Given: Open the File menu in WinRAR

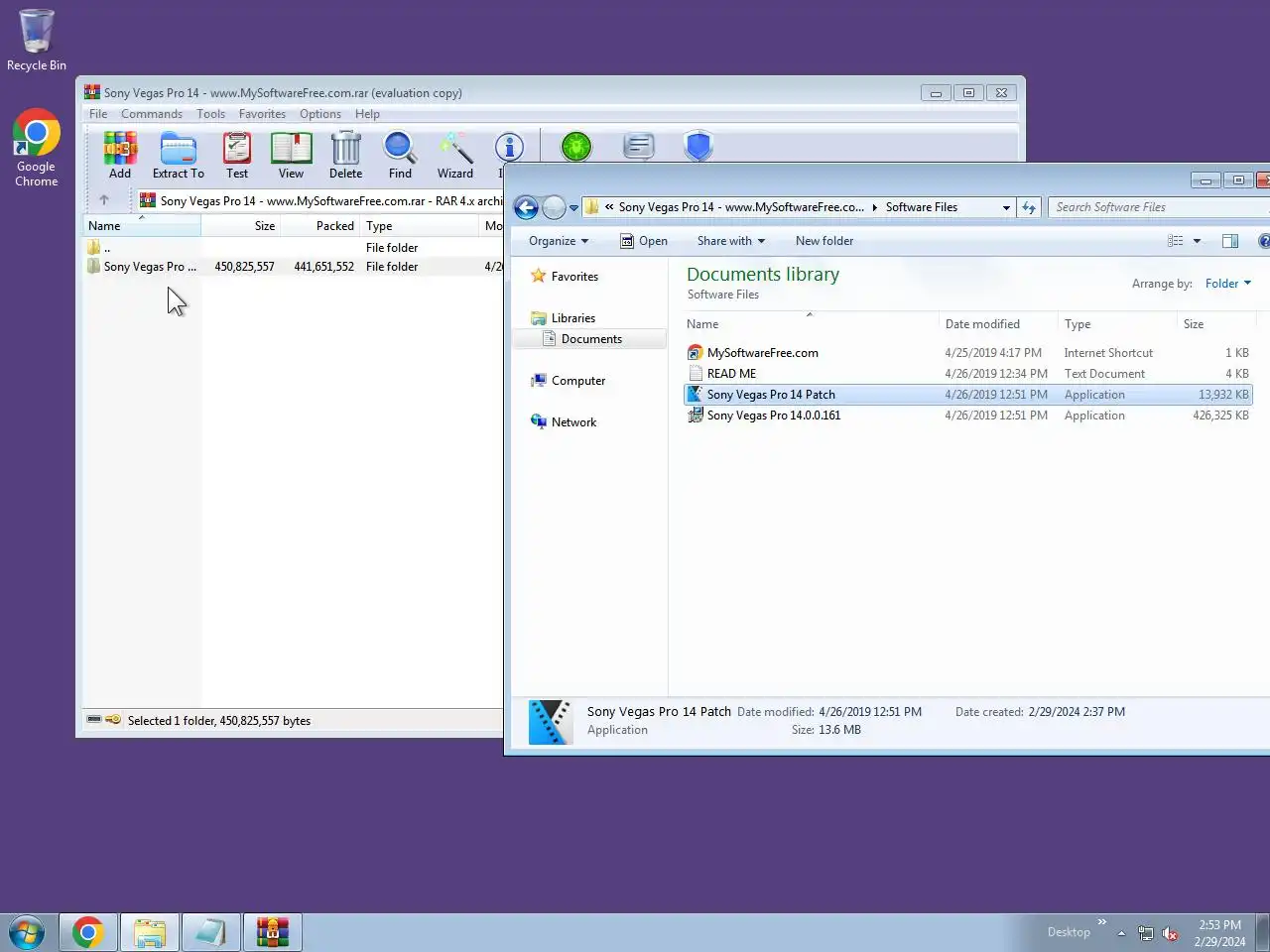Looking at the screenshot, I should (98, 114).
